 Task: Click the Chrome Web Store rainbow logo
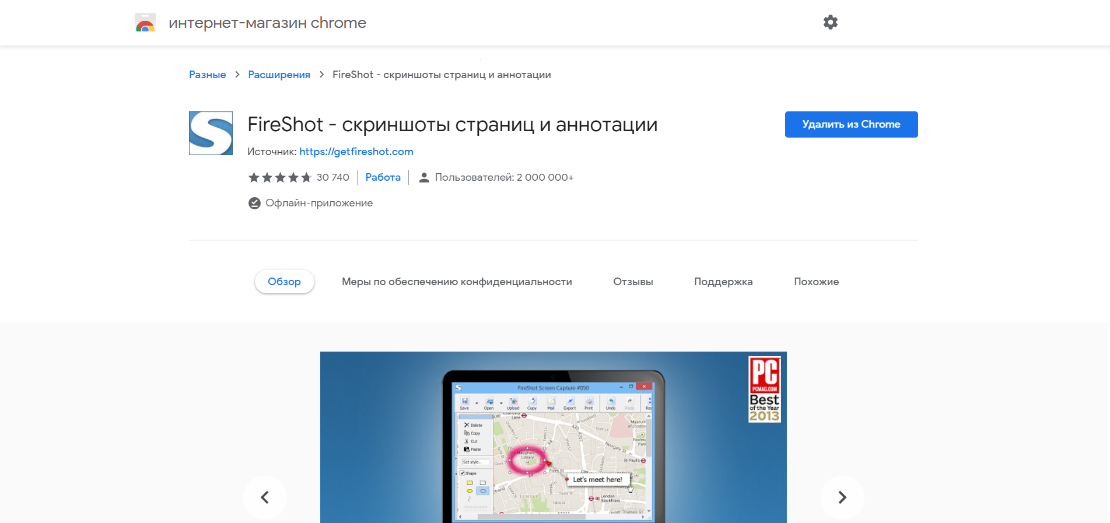tap(145, 23)
